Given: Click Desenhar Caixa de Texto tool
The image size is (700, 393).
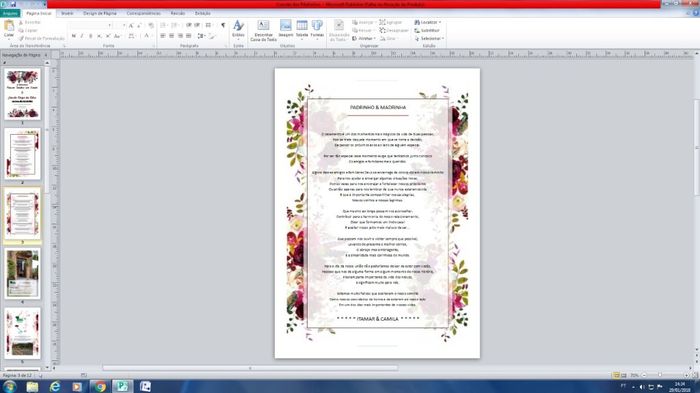Looking at the screenshot, I should click(263, 30).
